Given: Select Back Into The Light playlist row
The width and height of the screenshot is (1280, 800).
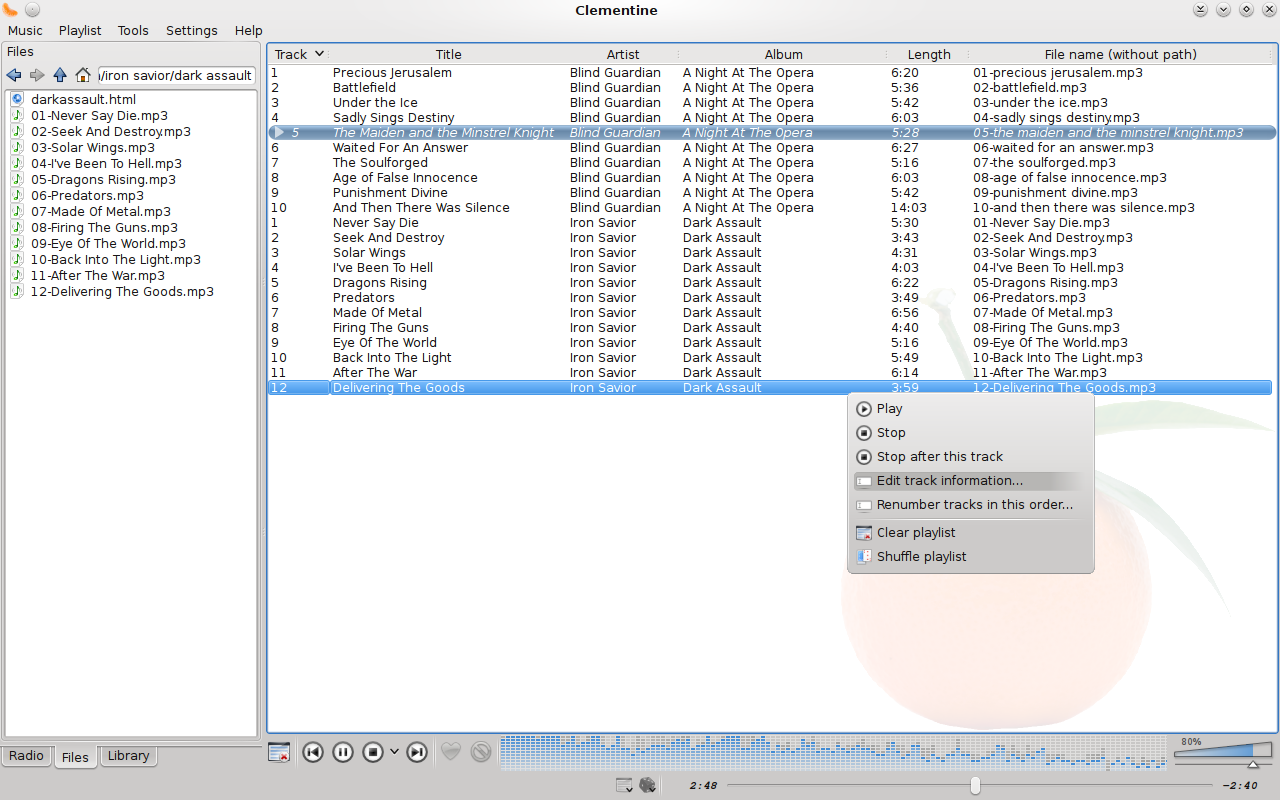Looking at the screenshot, I should (x=770, y=358).
